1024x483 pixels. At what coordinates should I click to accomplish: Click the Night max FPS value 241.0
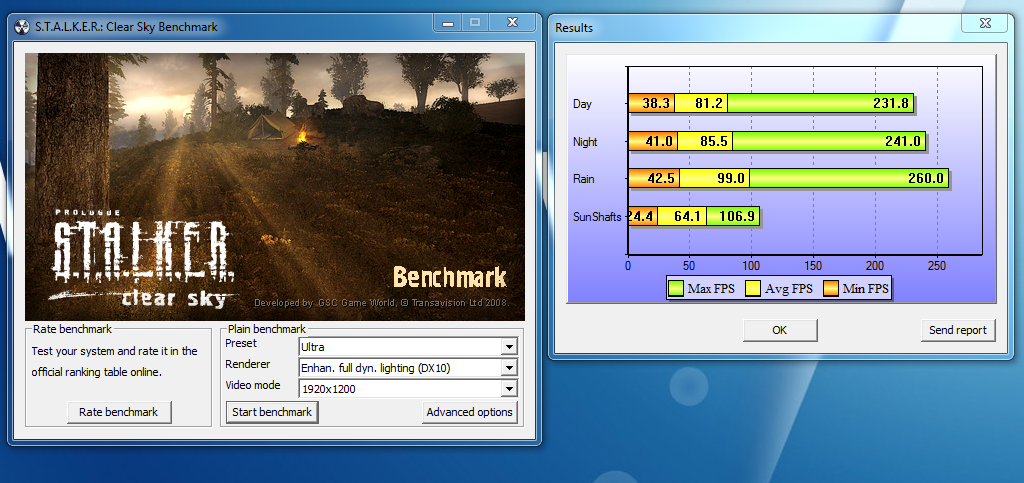point(903,142)
